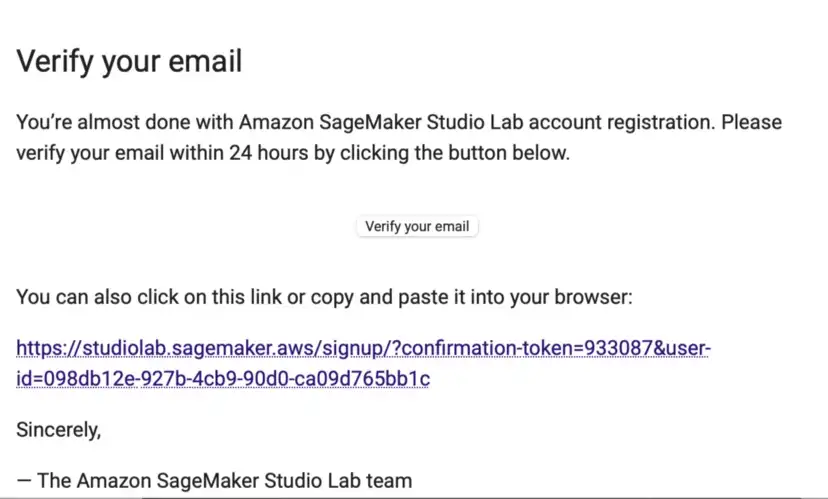The height and width of the screenshot is (499, 828).
Task: Click "The Amazon SageMaker Studio Lab team" signature
Action: (224, 481)
